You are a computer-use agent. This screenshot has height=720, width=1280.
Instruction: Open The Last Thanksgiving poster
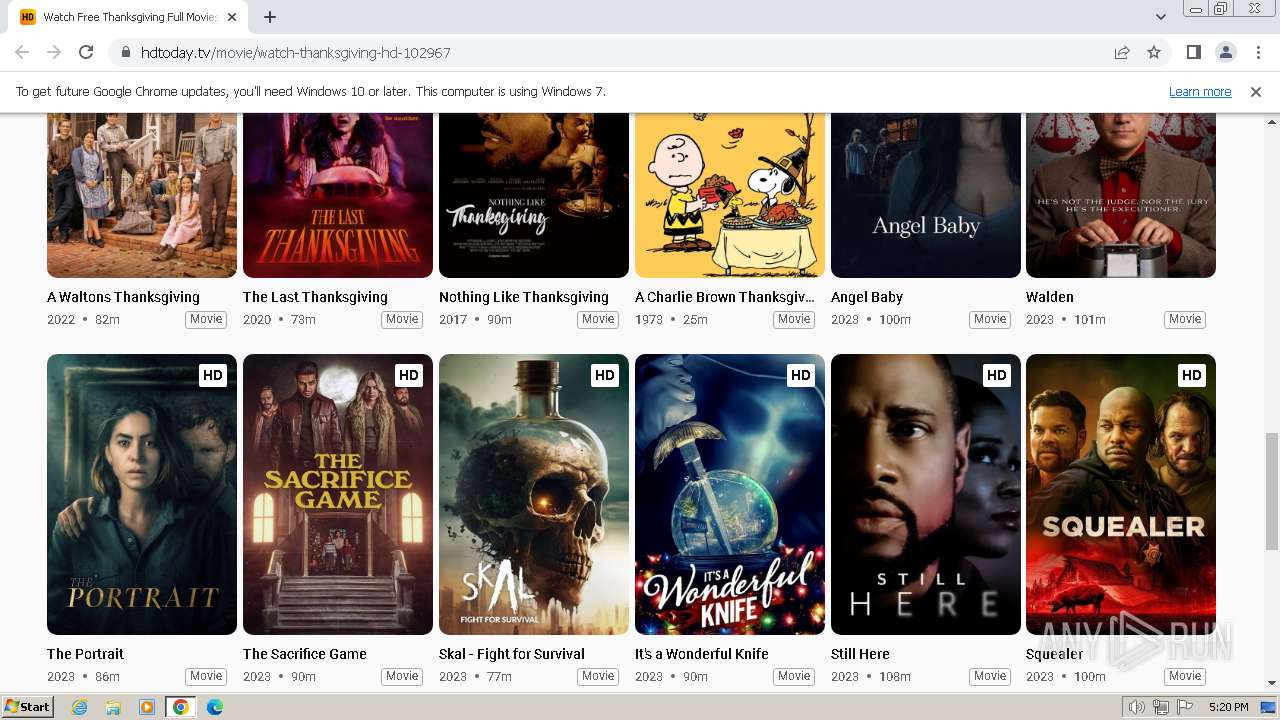(338, 195)
